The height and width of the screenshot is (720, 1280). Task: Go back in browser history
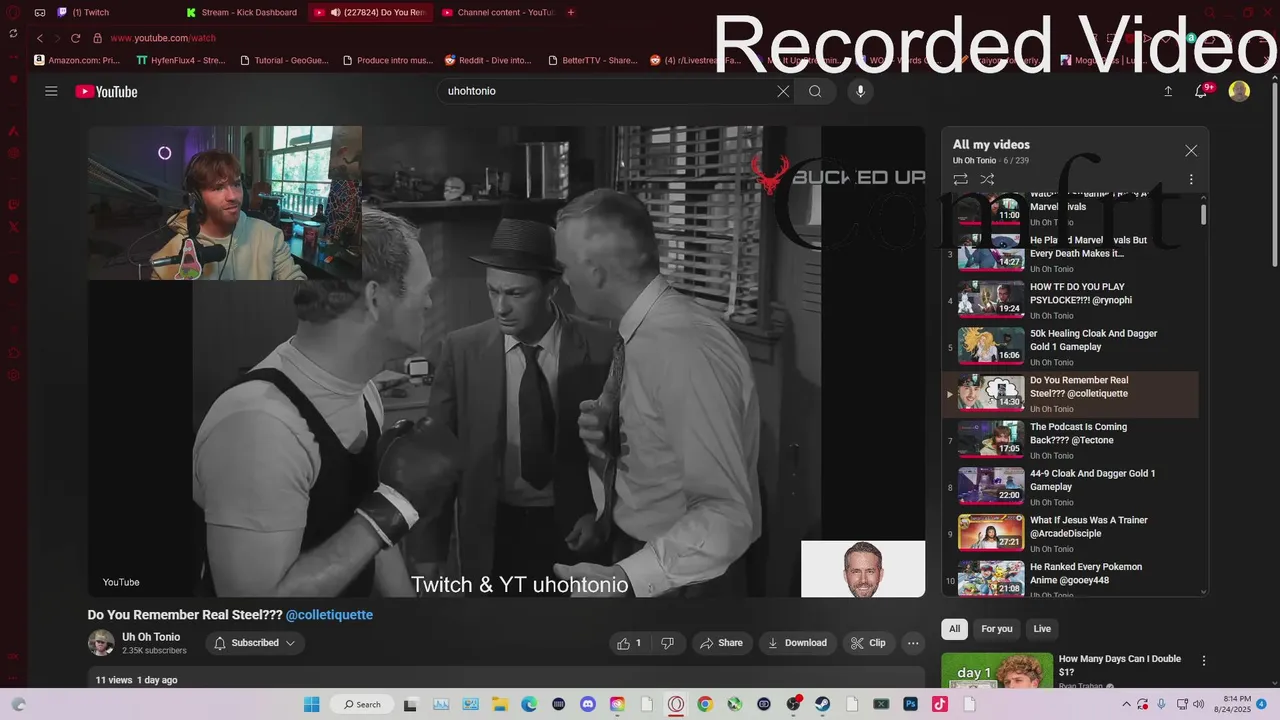tap(40, 38)
